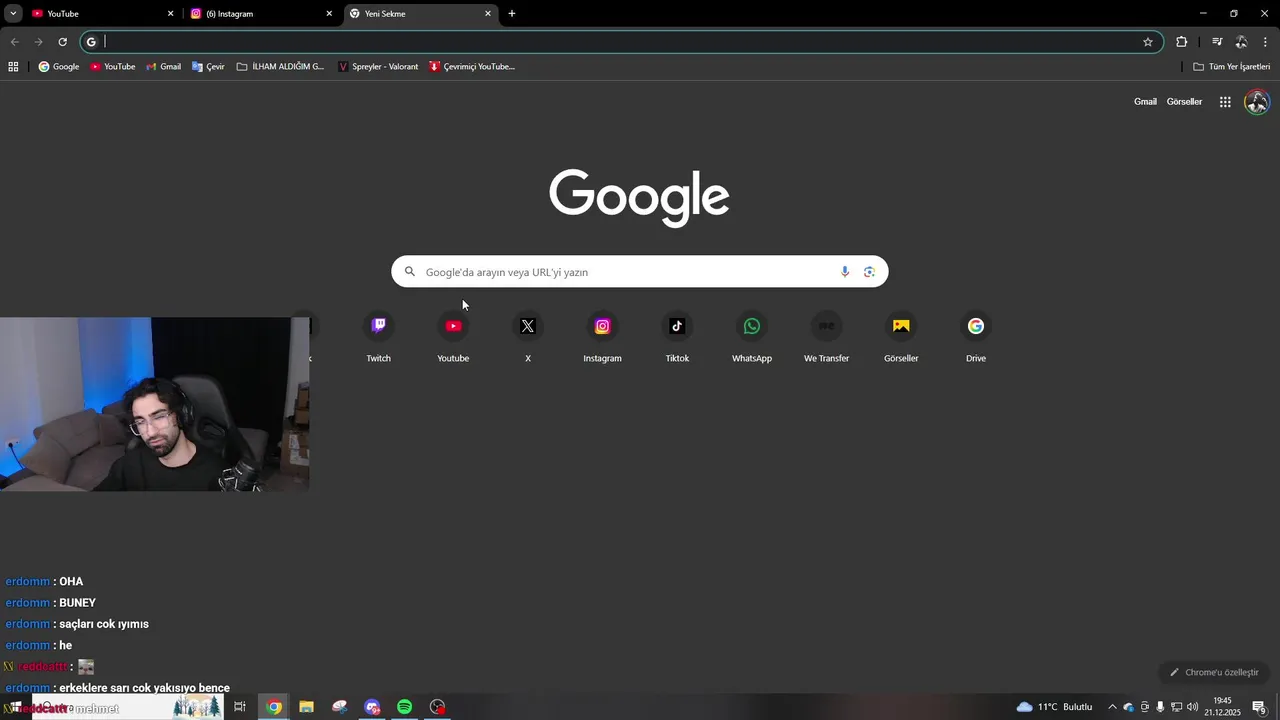This screenshot has height=720, width=1280.
Task: Open Chrome from the taskbar
Action: (274, 707)
